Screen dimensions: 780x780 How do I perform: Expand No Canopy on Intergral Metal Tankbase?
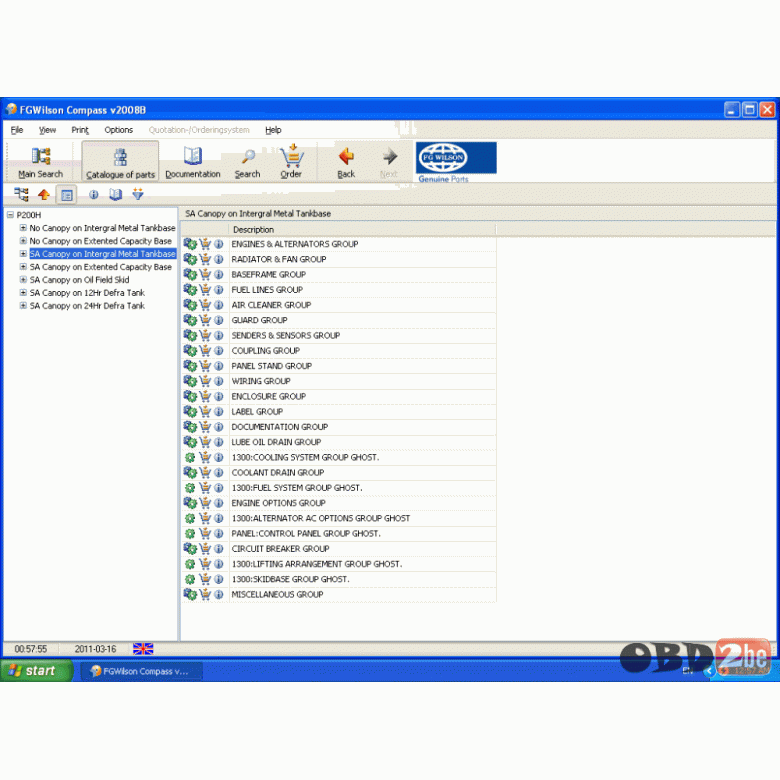click(x=23, y=228)
